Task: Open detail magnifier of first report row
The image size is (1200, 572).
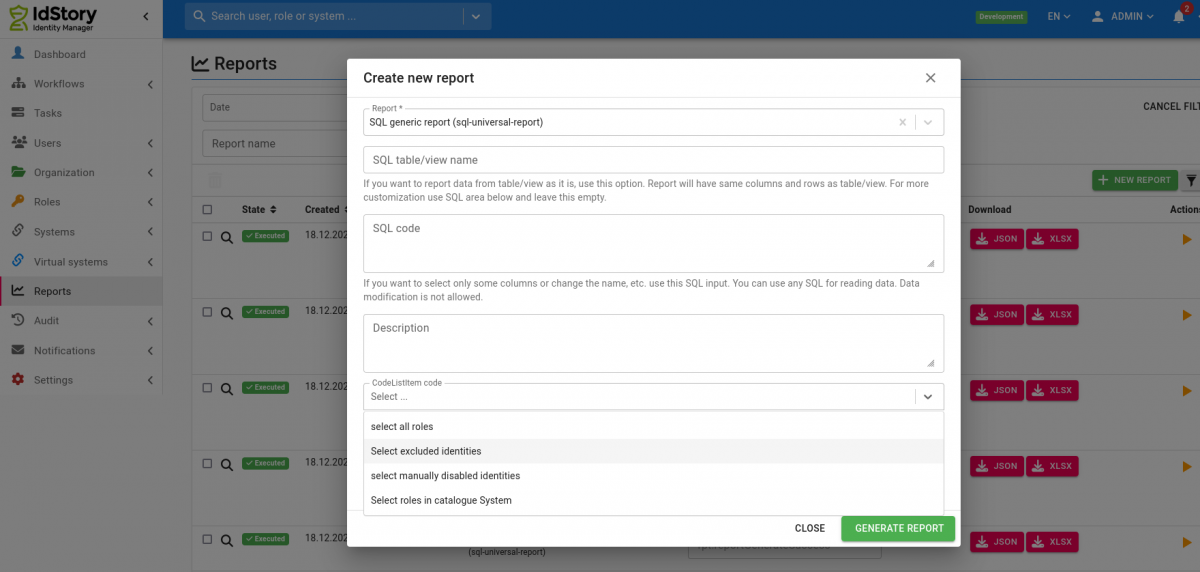Action: (227, 238)
